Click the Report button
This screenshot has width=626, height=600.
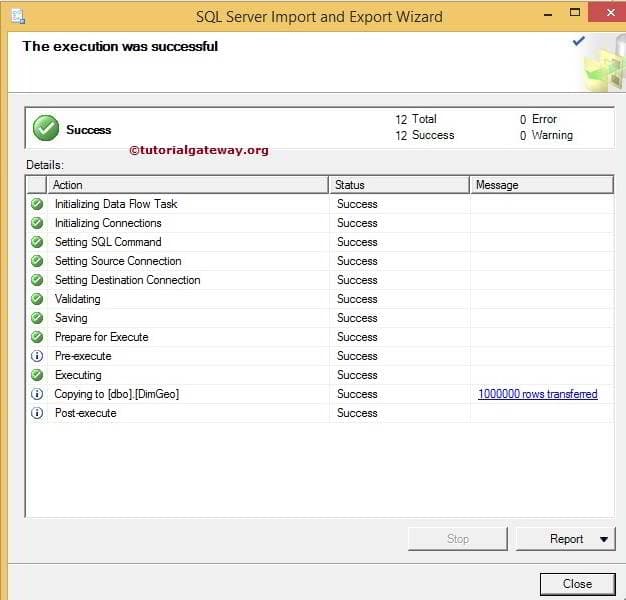[x=566, y=539]
